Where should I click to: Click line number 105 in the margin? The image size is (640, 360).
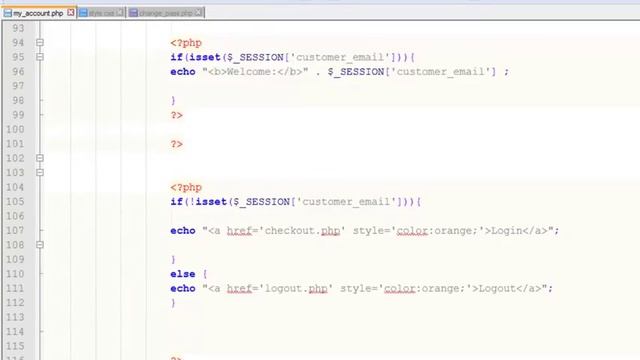pyautogui.click(x=15, y=202)
